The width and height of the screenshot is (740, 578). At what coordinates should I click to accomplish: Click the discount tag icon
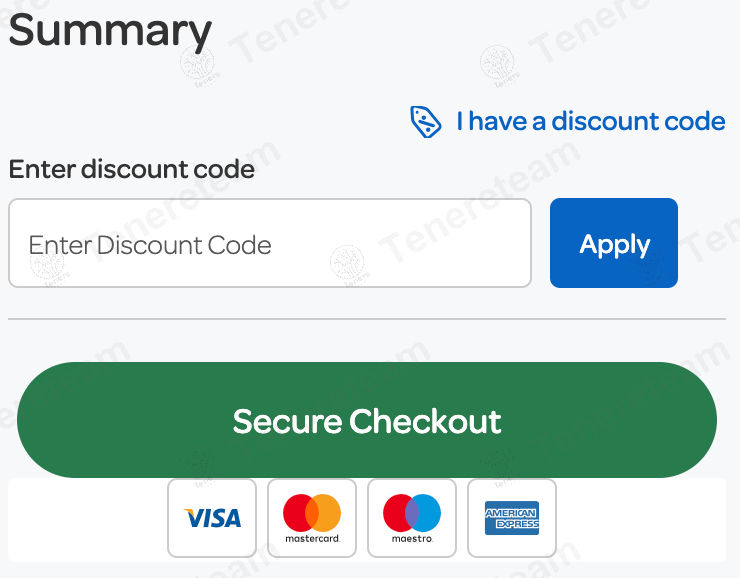426,122
